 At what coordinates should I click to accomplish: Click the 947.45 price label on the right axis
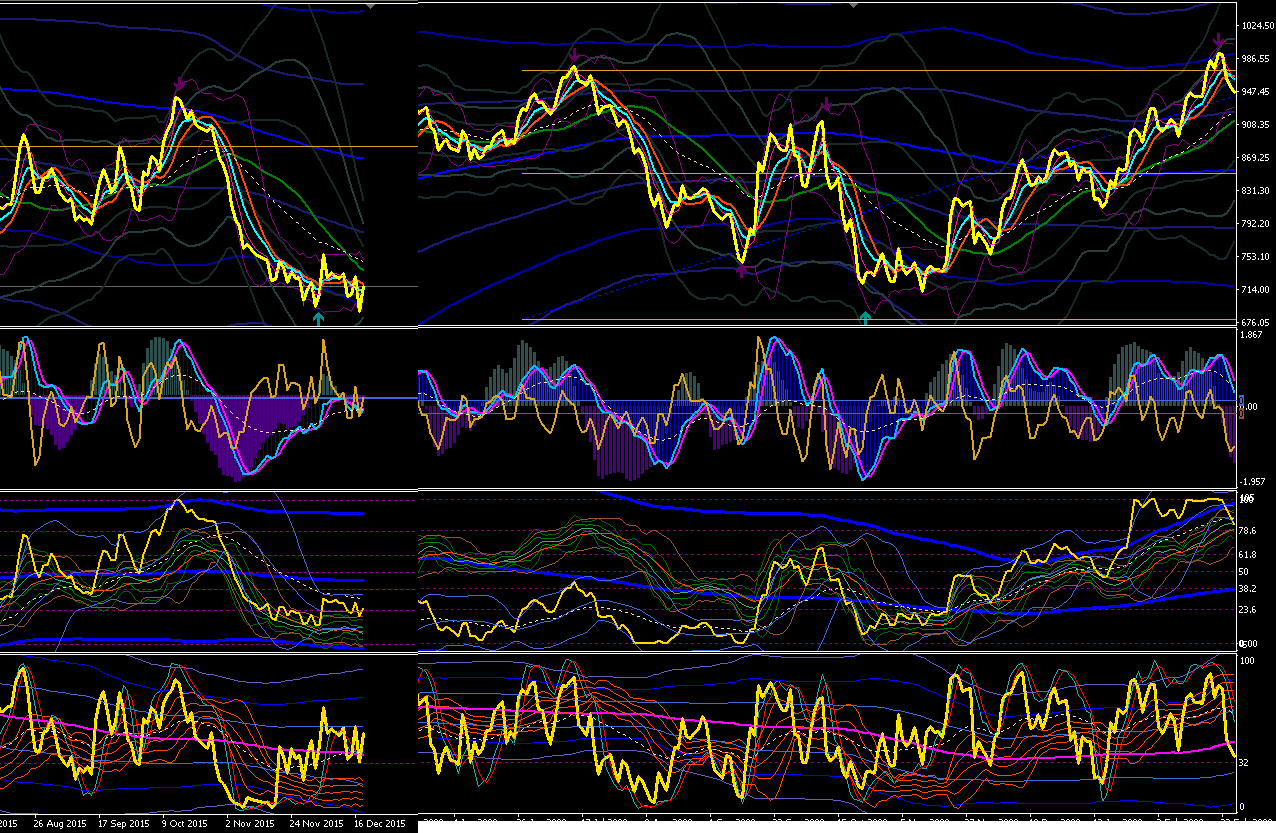click(1255, 92)
